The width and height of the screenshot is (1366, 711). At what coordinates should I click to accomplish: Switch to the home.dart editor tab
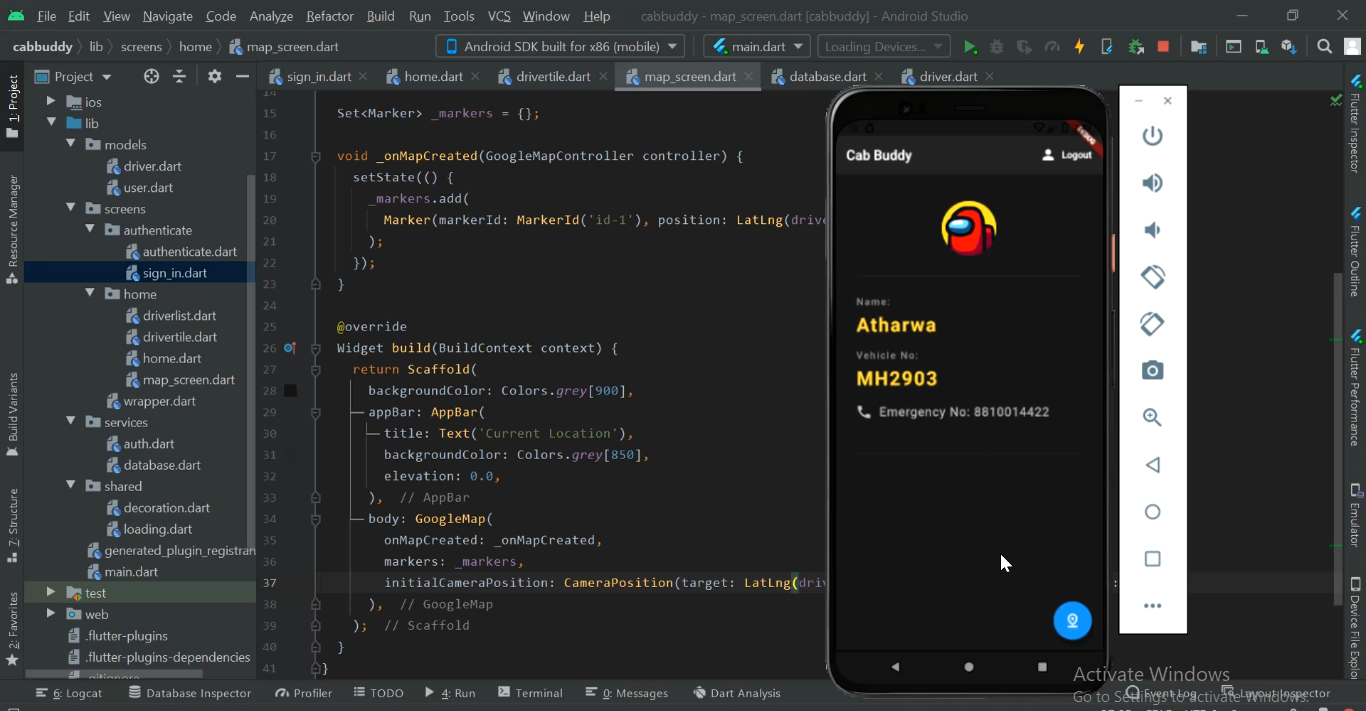tap(432, 76)
